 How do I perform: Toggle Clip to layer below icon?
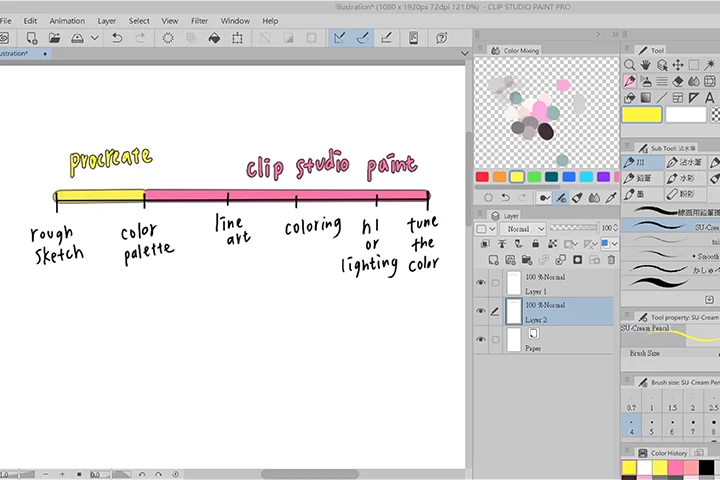[x=485, y=244]
